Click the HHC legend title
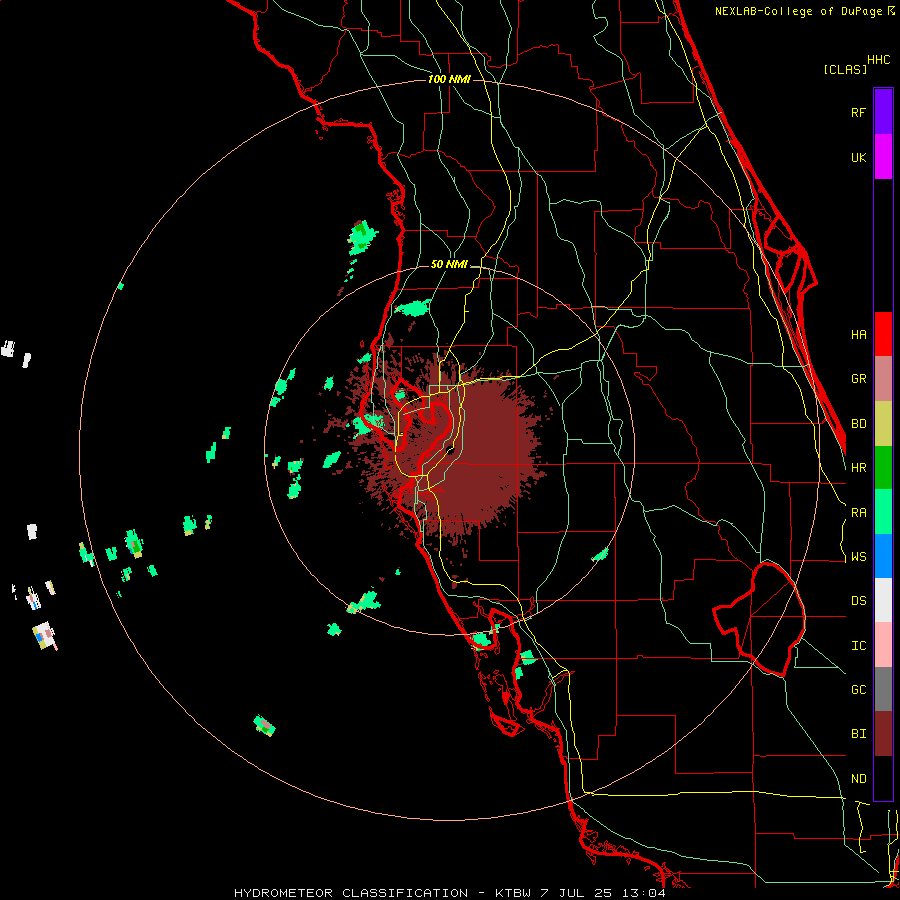 coord(879,60)
